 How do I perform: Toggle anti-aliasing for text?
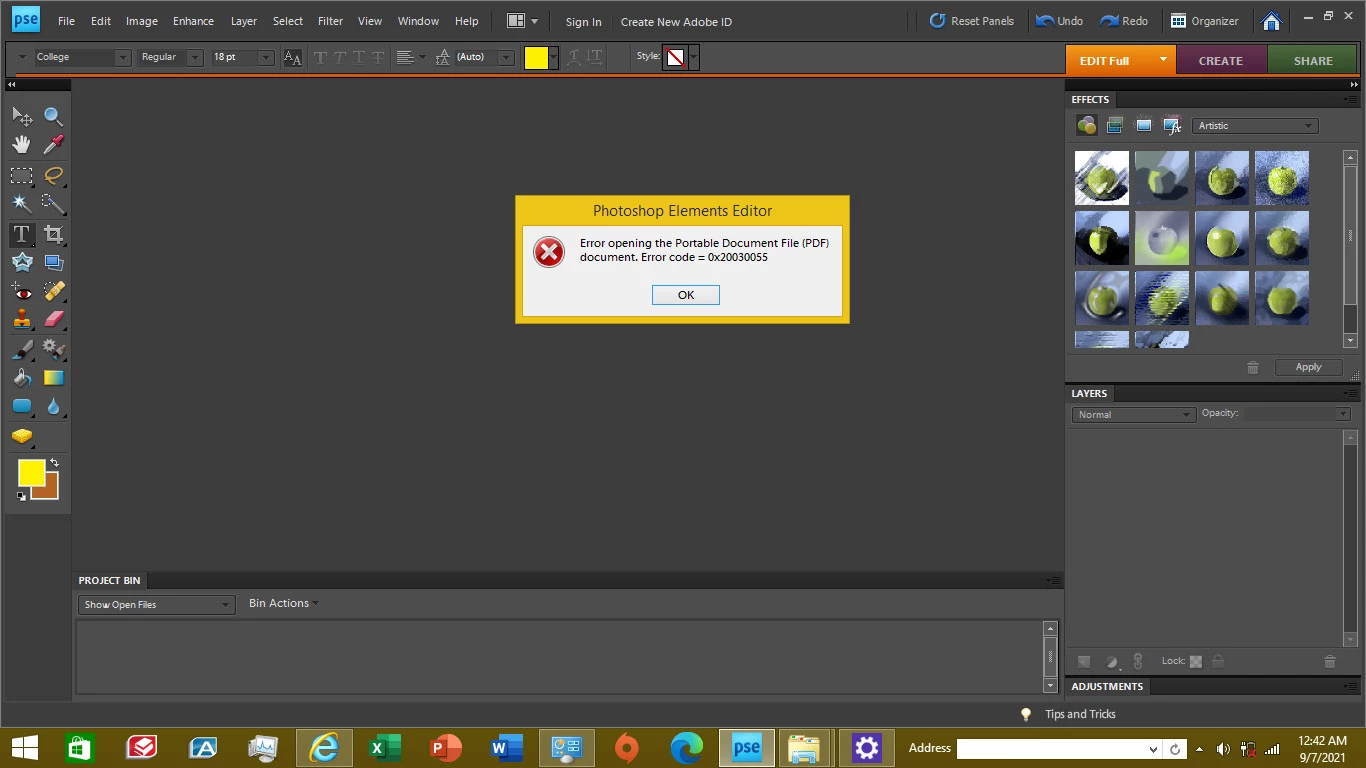(x=292, y=58)
